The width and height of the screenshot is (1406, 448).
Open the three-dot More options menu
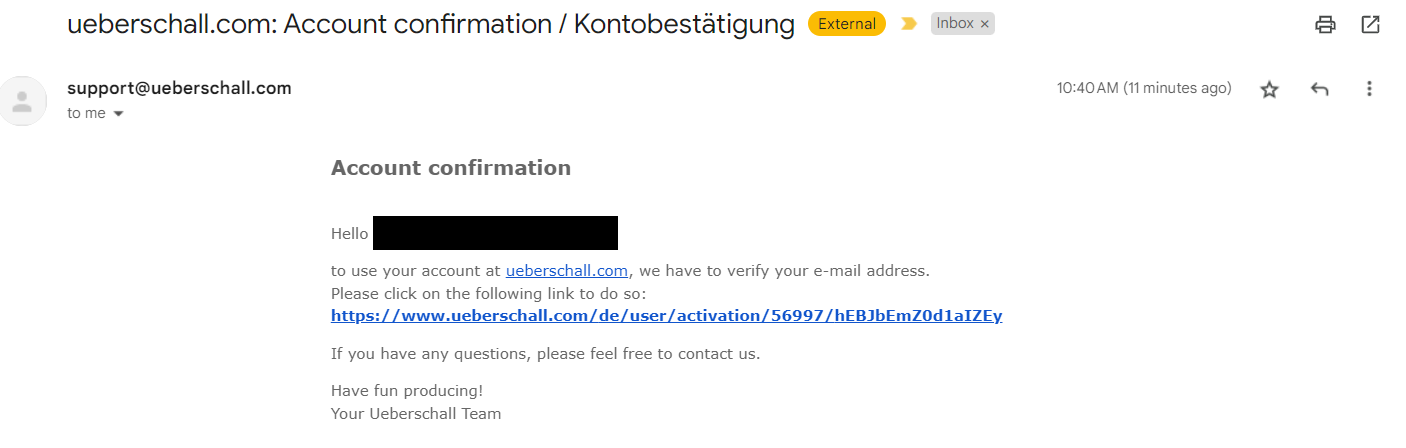click(x=1369, y=89)
